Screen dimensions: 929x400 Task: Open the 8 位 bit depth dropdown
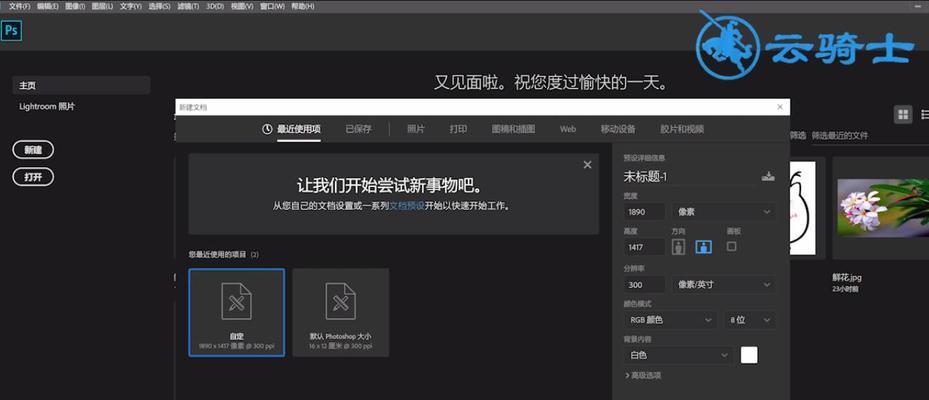point(750,320)
